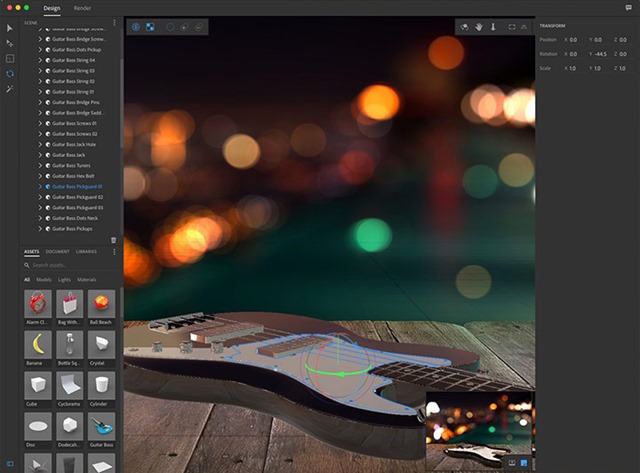Toggle the render preview icon in thumbnail corner
This screenshot has height=473, width=640.
(x=524, y=463)
